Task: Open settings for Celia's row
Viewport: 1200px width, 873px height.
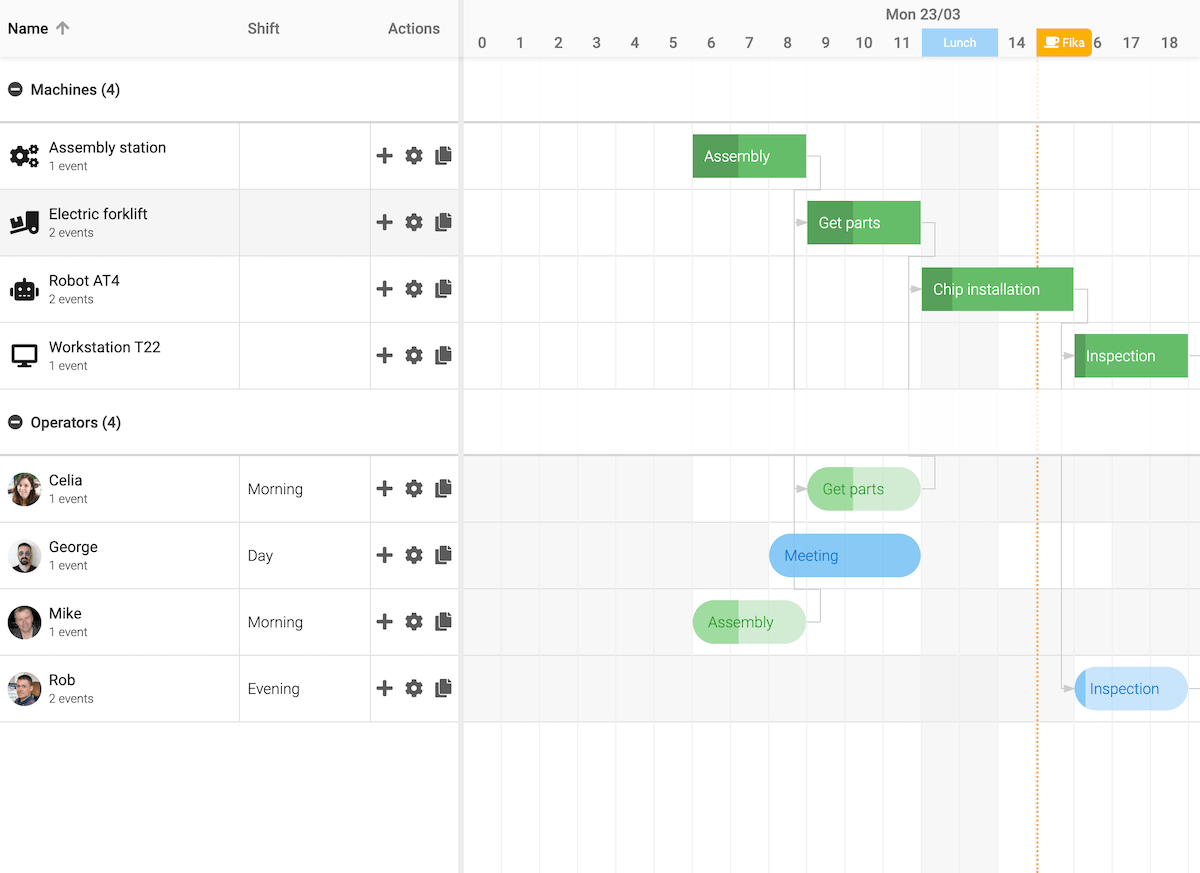Action: tap(414, 488)
